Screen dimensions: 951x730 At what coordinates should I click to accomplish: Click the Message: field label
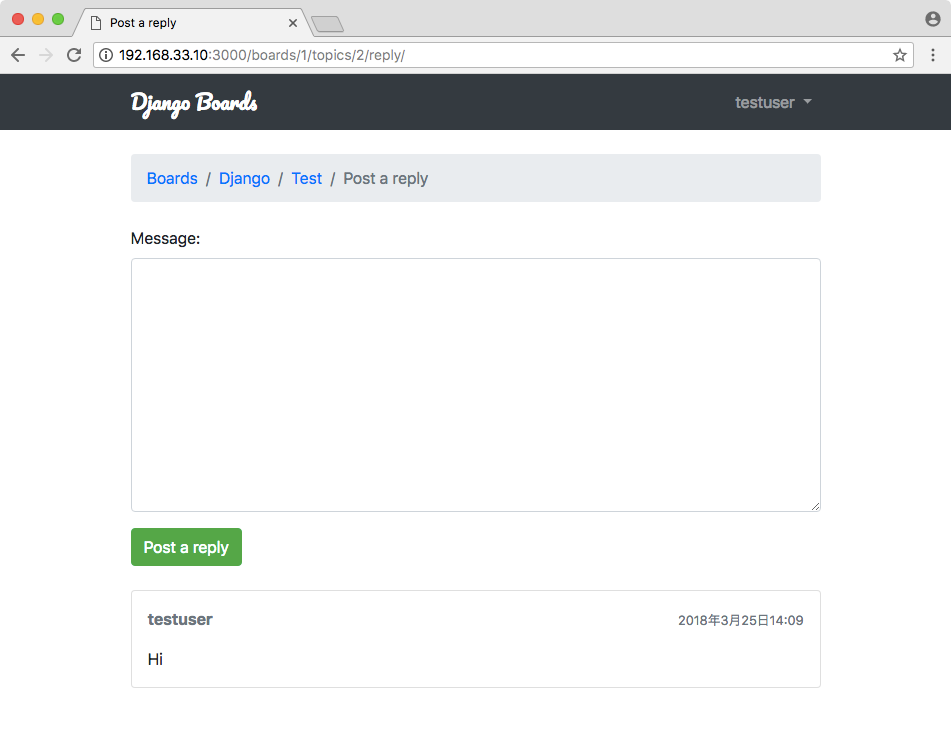pos(166,238)
